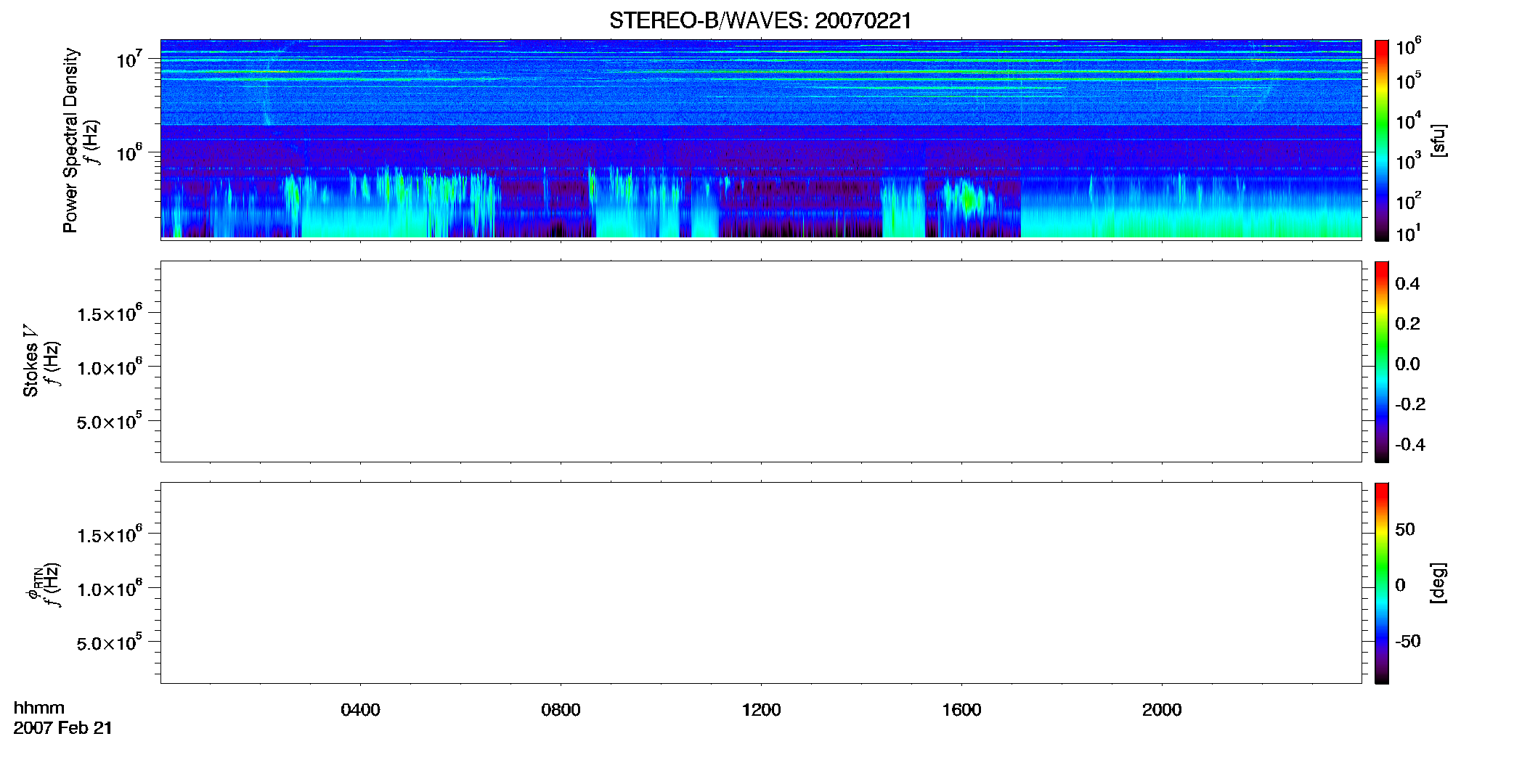Click the 5.0×10^5 tick in phi RTN panel
1522x784 pixels.
coord(110,643)
